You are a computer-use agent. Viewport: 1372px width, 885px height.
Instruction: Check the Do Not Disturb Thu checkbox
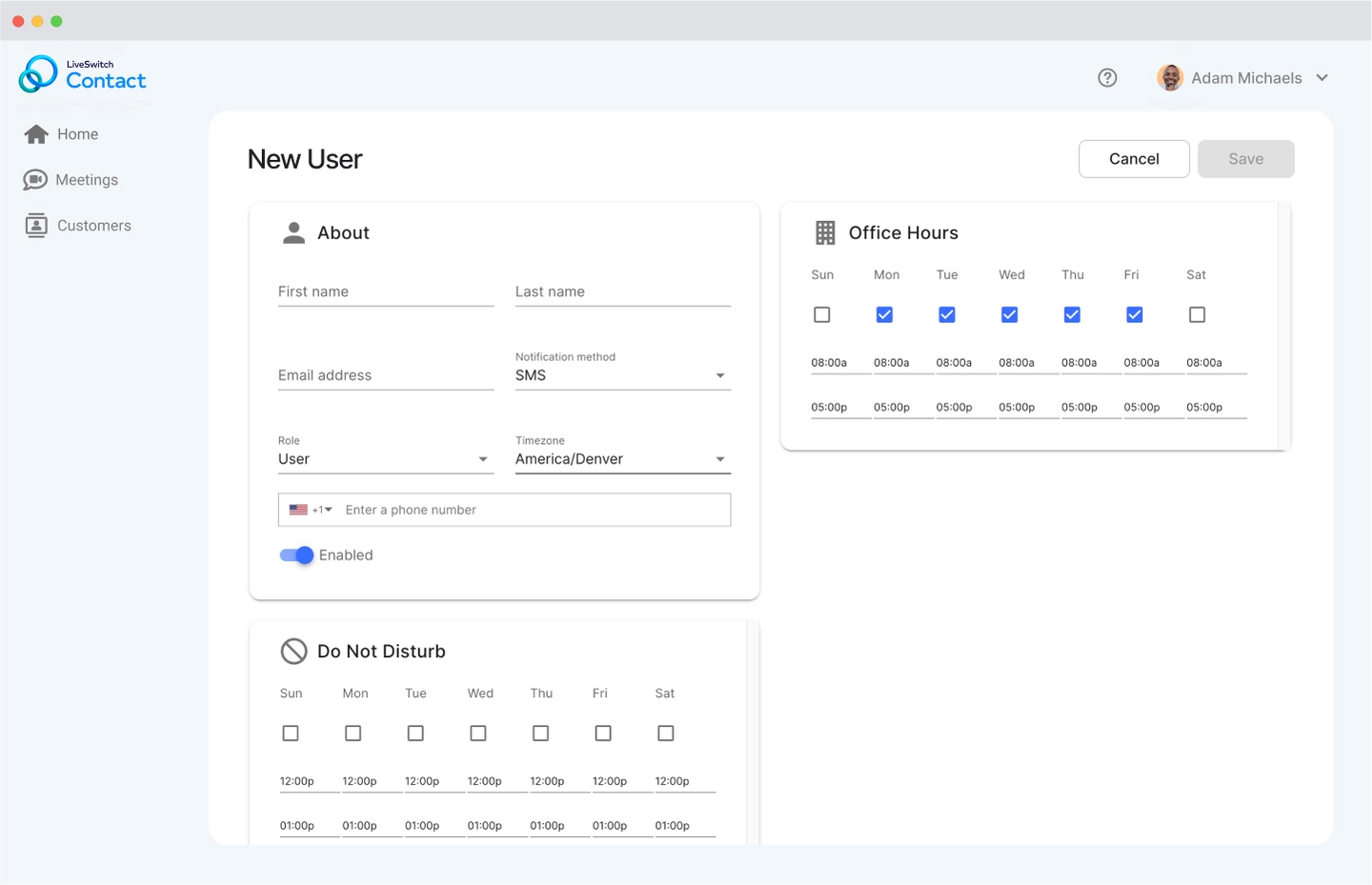pyautogui.click(x=541, y=734)
